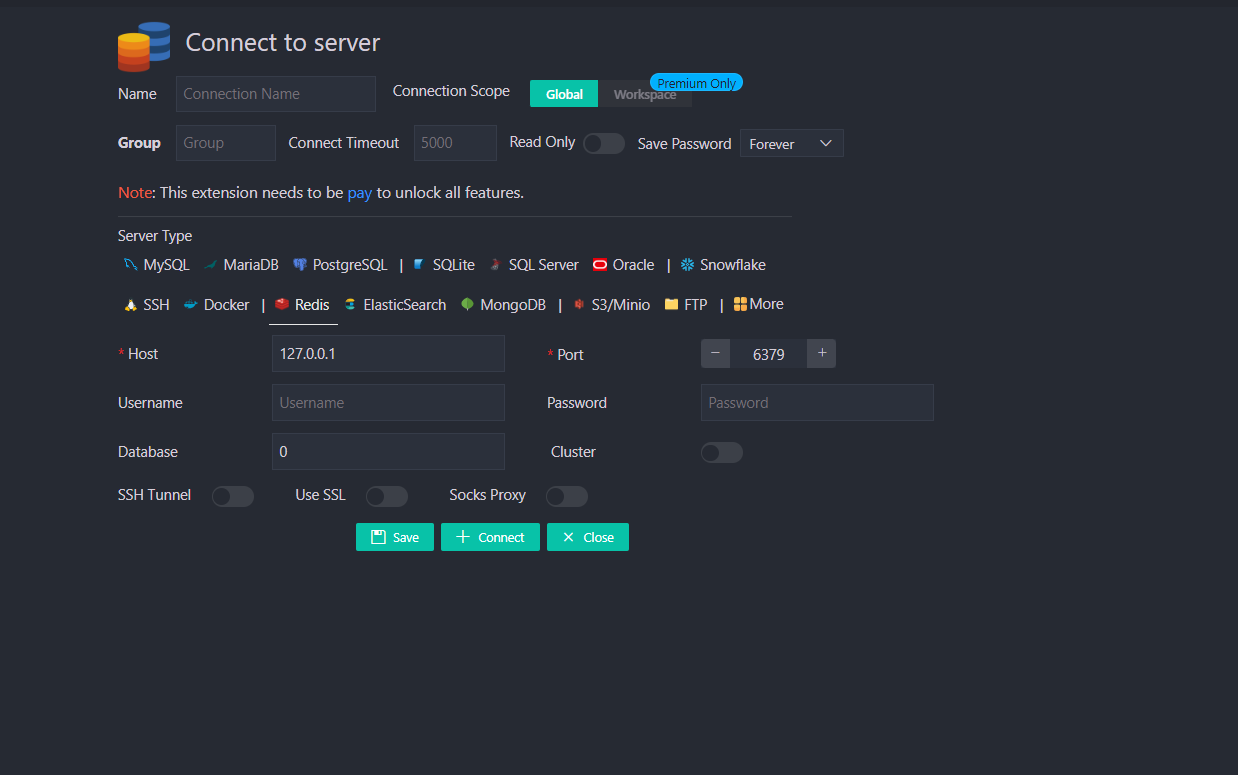Click the Connect button

(490, 537)
